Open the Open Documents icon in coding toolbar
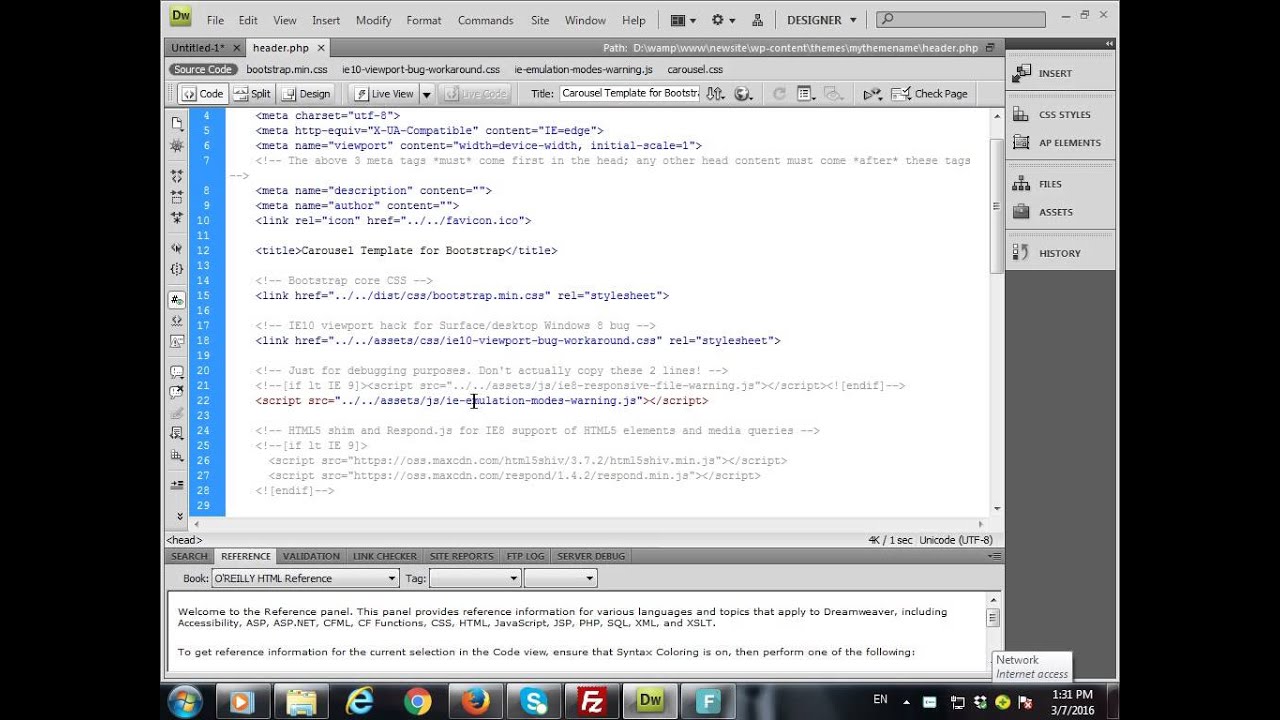1280x720 pixels. click(177, 124)
